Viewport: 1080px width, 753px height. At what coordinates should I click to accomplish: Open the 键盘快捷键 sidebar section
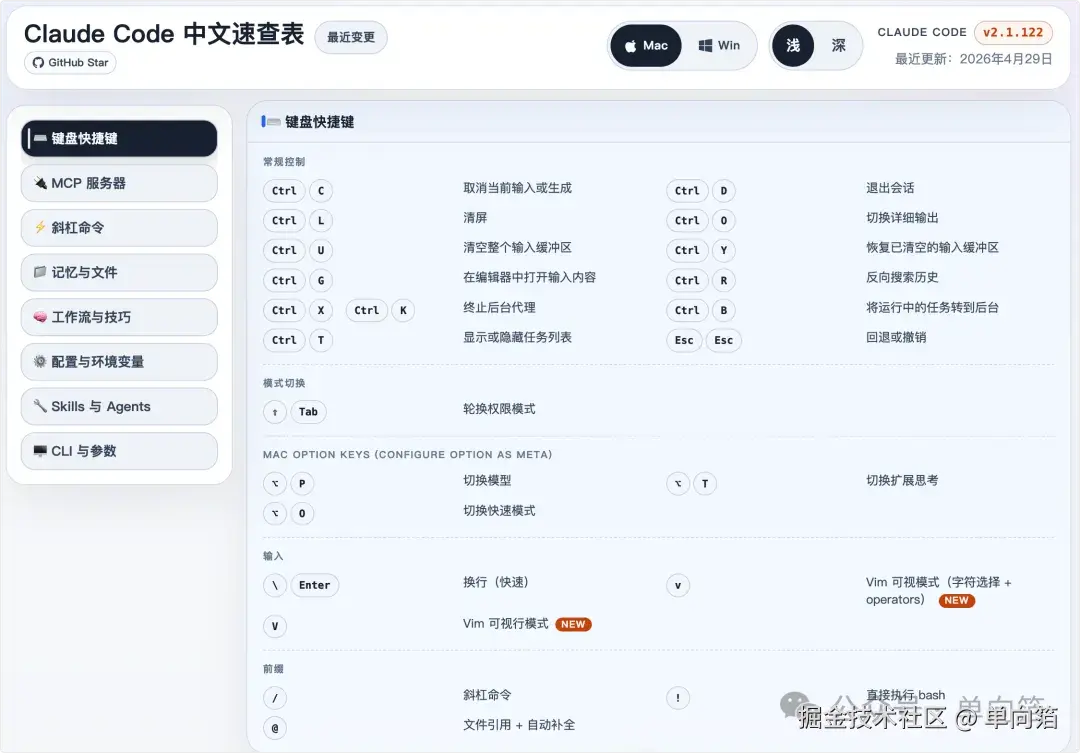(x=119, y=138)
